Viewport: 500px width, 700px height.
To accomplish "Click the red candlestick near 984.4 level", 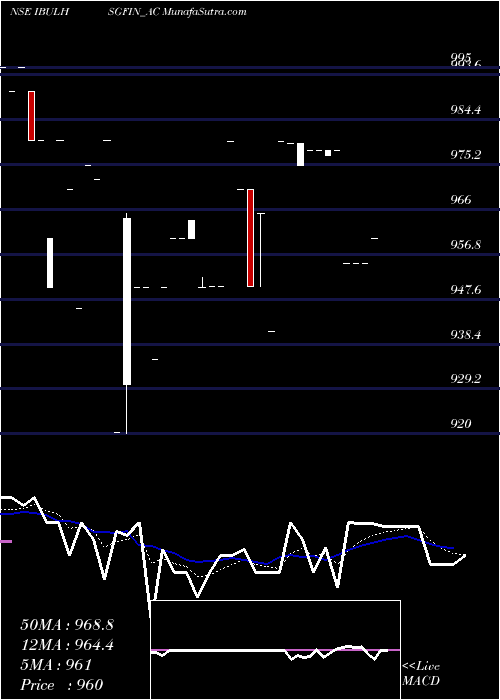I will point(31,116).
